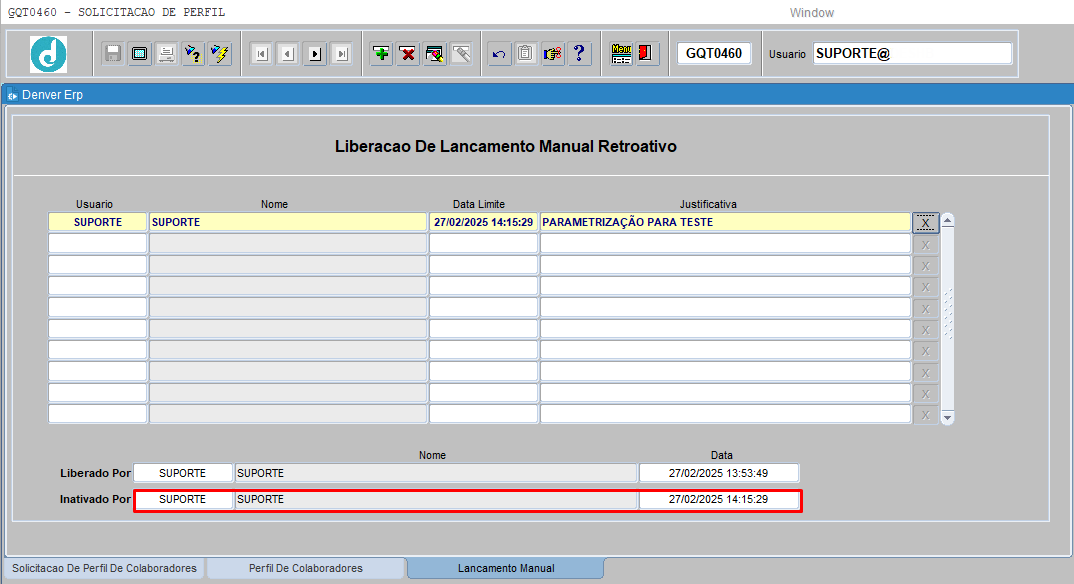The width and height of the screenshot is (1074, 584).
Task: Click the Liberado Por user field
Action: [183, 473]
